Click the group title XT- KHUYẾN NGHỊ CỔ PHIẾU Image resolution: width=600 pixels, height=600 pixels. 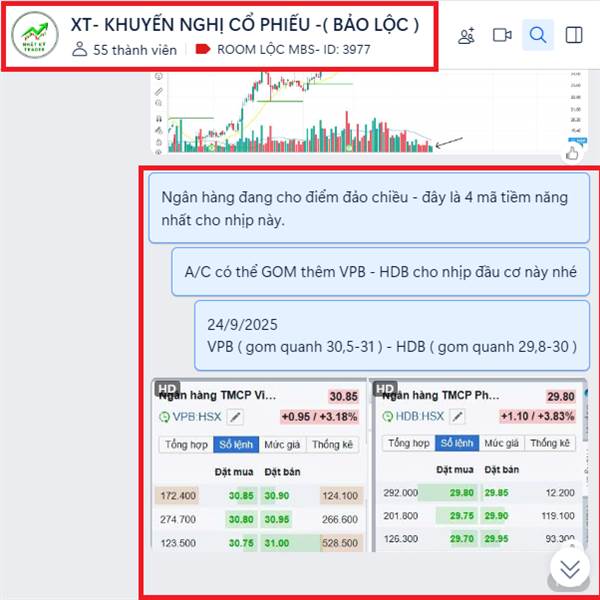coord(245,25)
